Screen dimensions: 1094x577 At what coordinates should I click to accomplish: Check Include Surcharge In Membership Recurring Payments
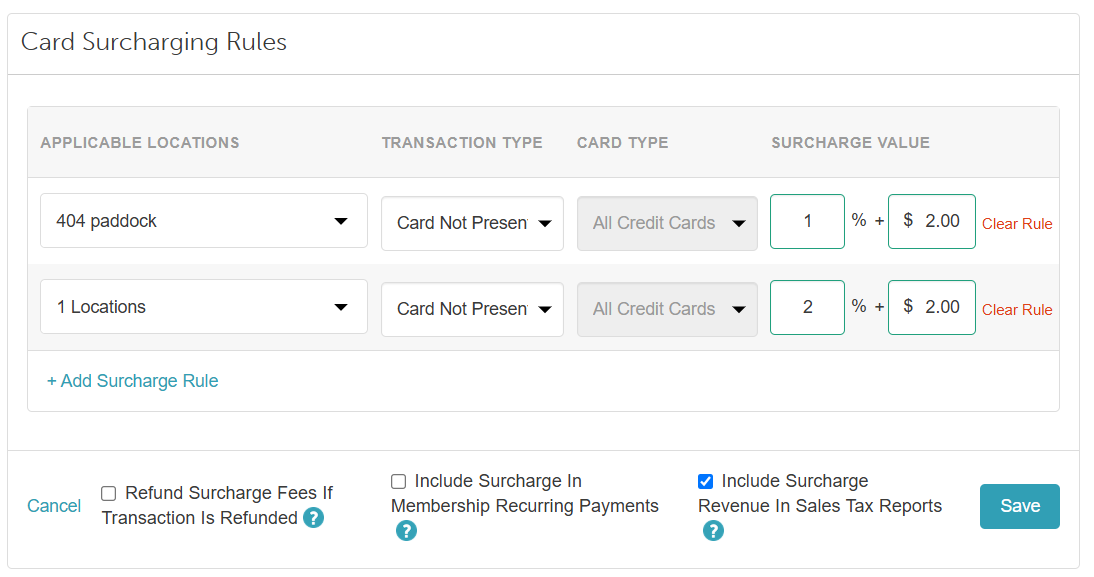tap(398, 481)
